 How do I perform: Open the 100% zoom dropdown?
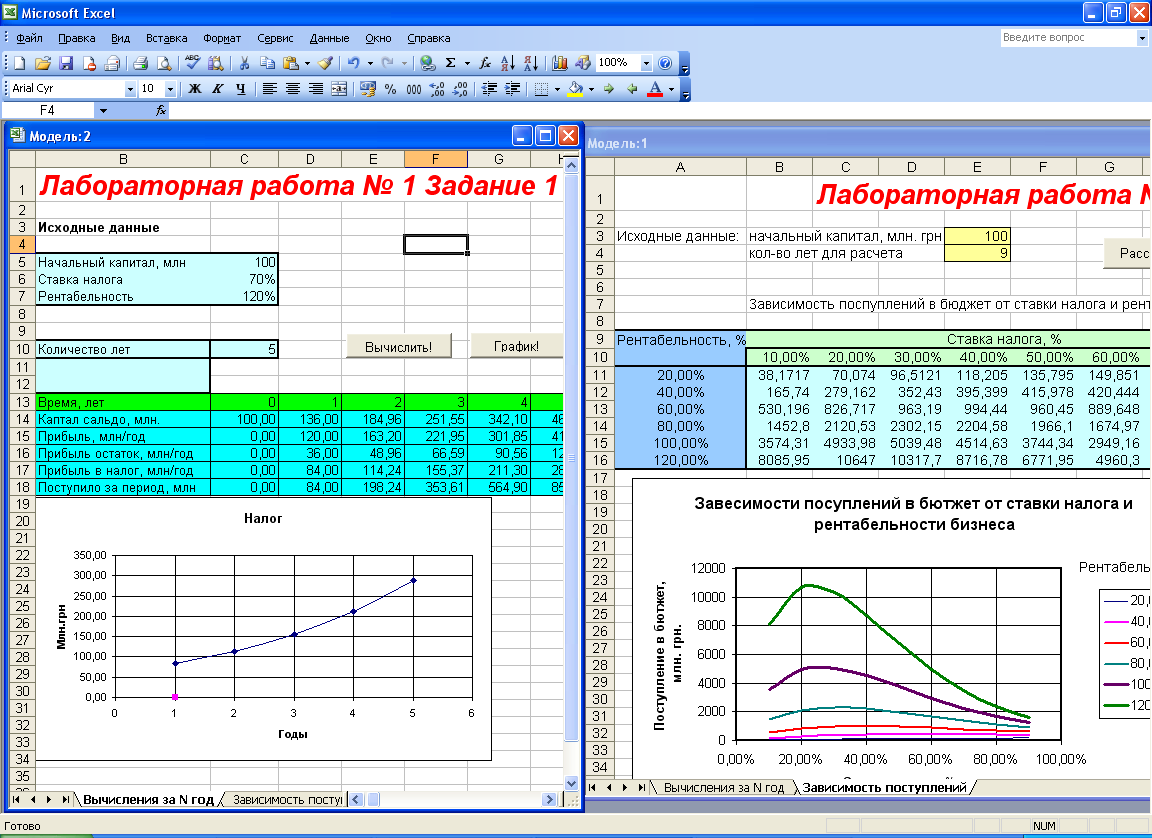click(x=646, y=63)
